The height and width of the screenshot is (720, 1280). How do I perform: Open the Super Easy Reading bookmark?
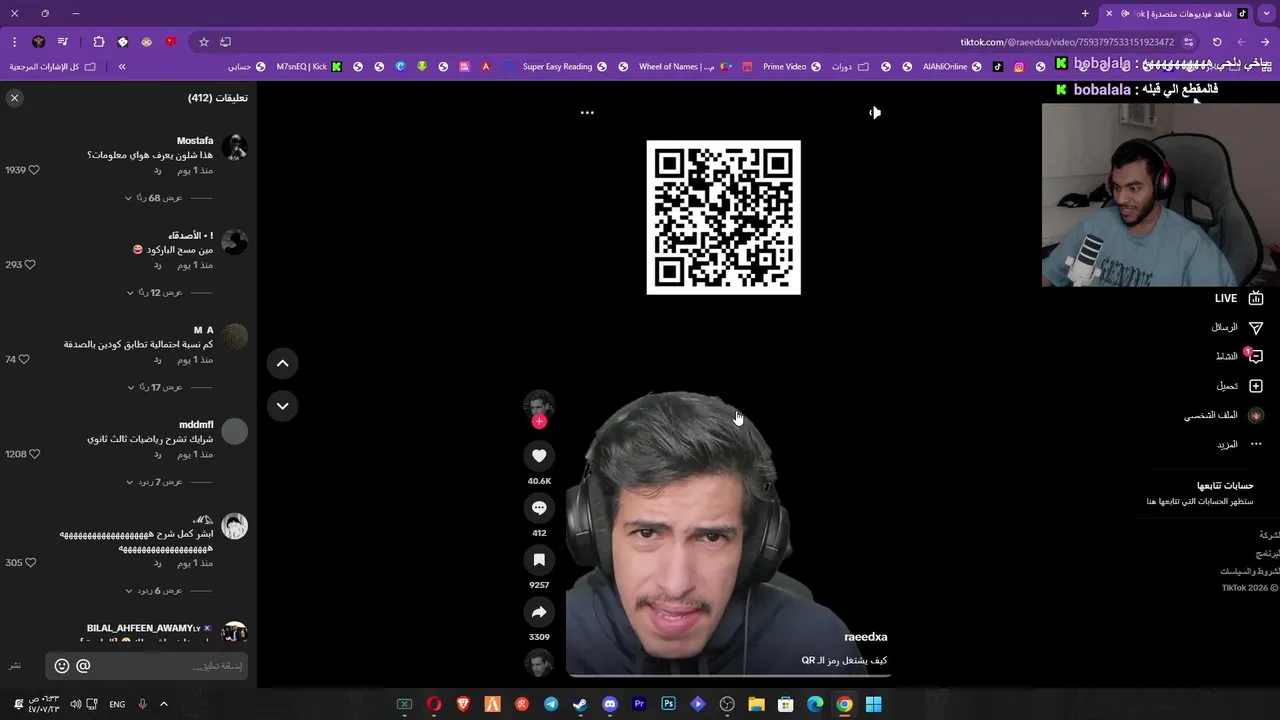coord(564,67)
